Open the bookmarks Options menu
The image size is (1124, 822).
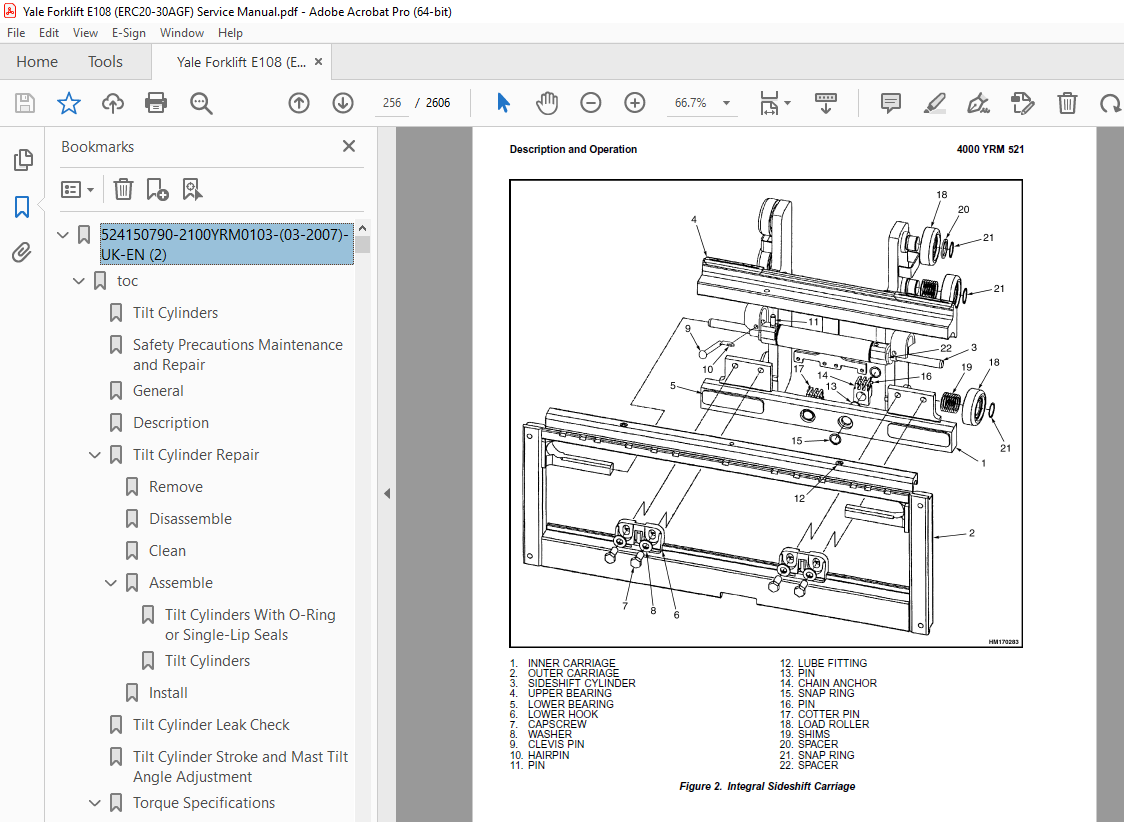[x=77, y=190]
